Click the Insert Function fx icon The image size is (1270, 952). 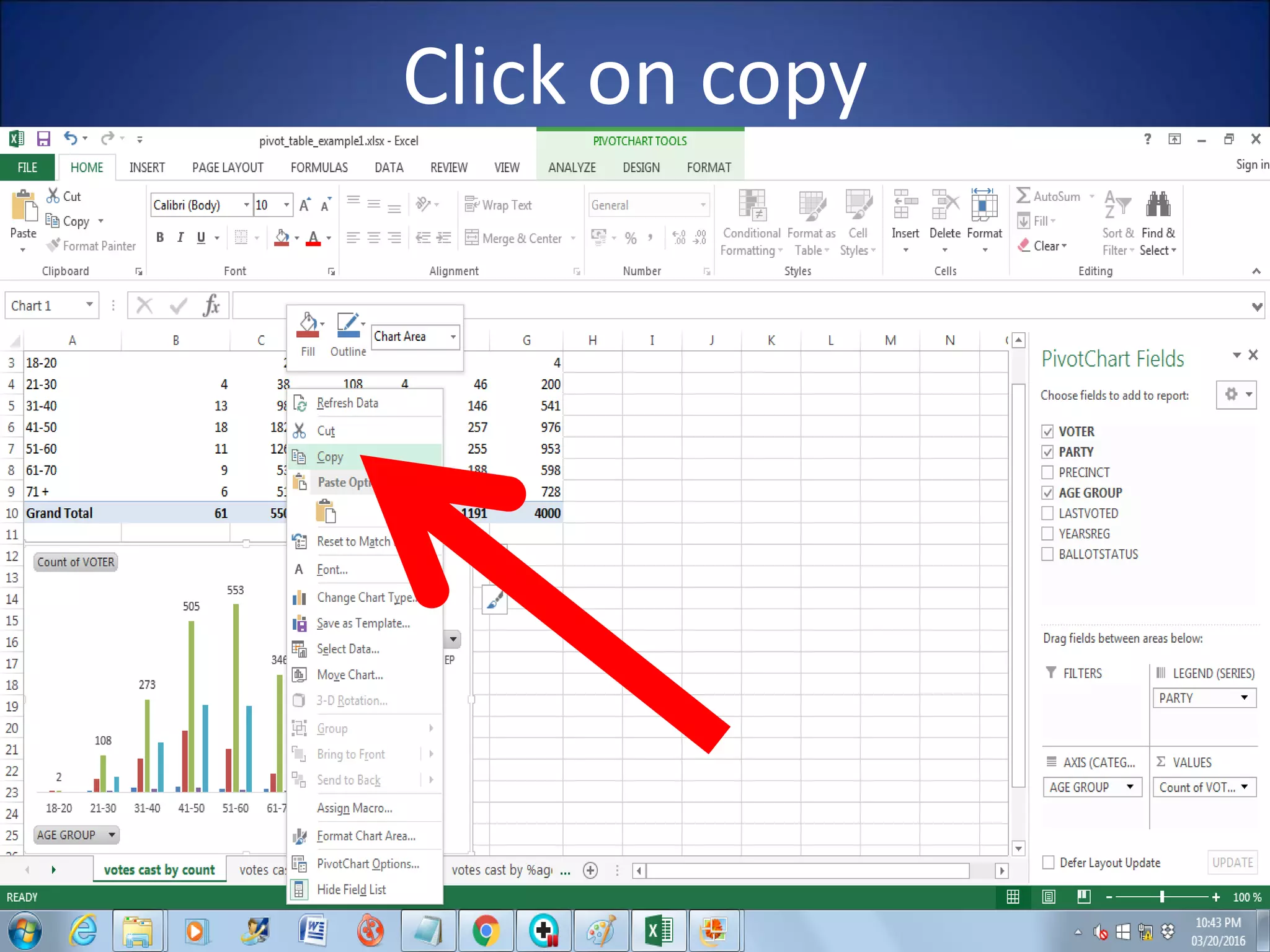pyautogui.click(x=211, y=306)
